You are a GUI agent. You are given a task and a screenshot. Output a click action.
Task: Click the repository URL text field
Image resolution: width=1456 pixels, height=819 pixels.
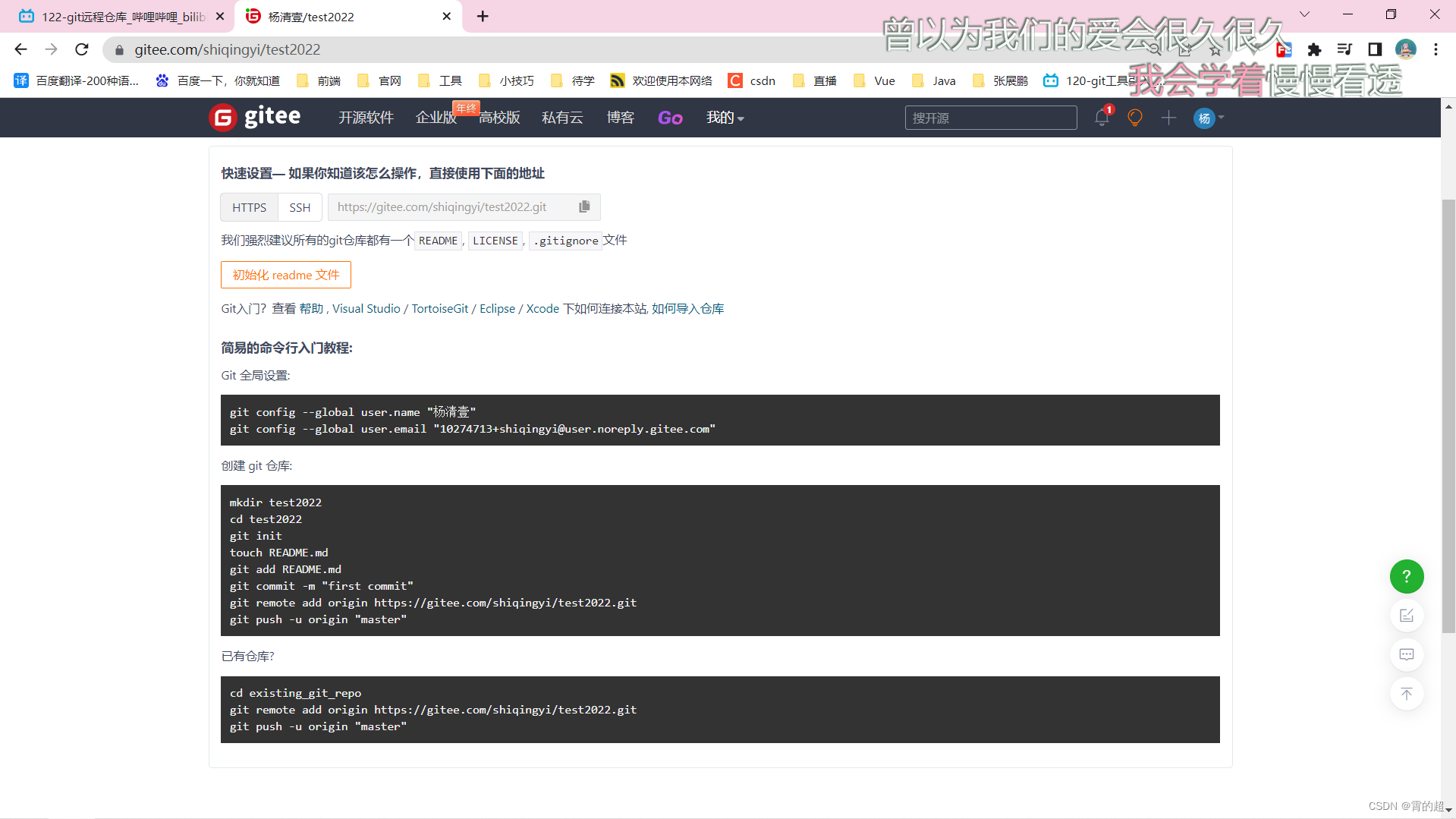coord(453,206)
